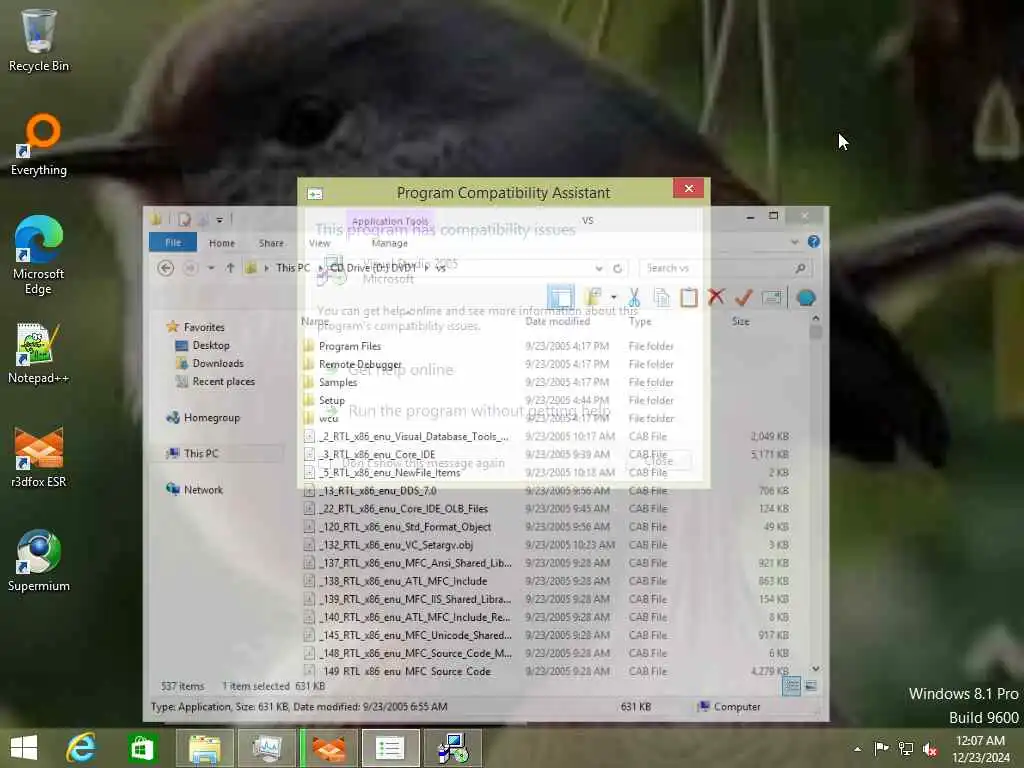
Task: Click the Close button in compatibility dialog
Action: click(658, 461)
